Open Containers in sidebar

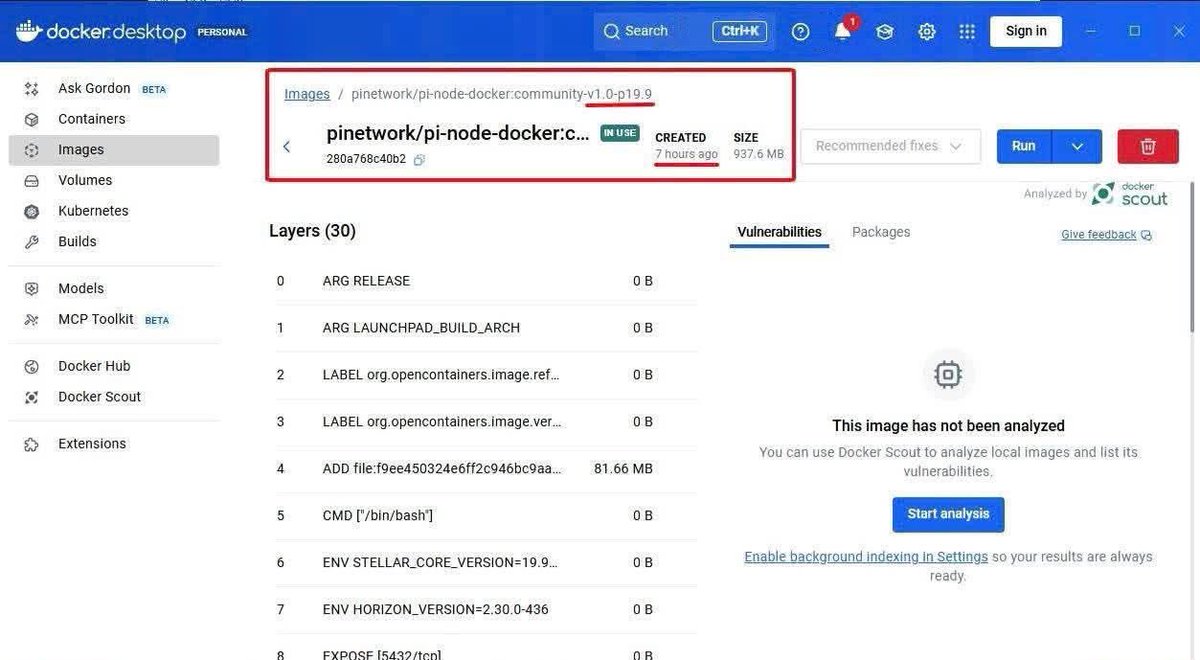(x=114, y=119)
